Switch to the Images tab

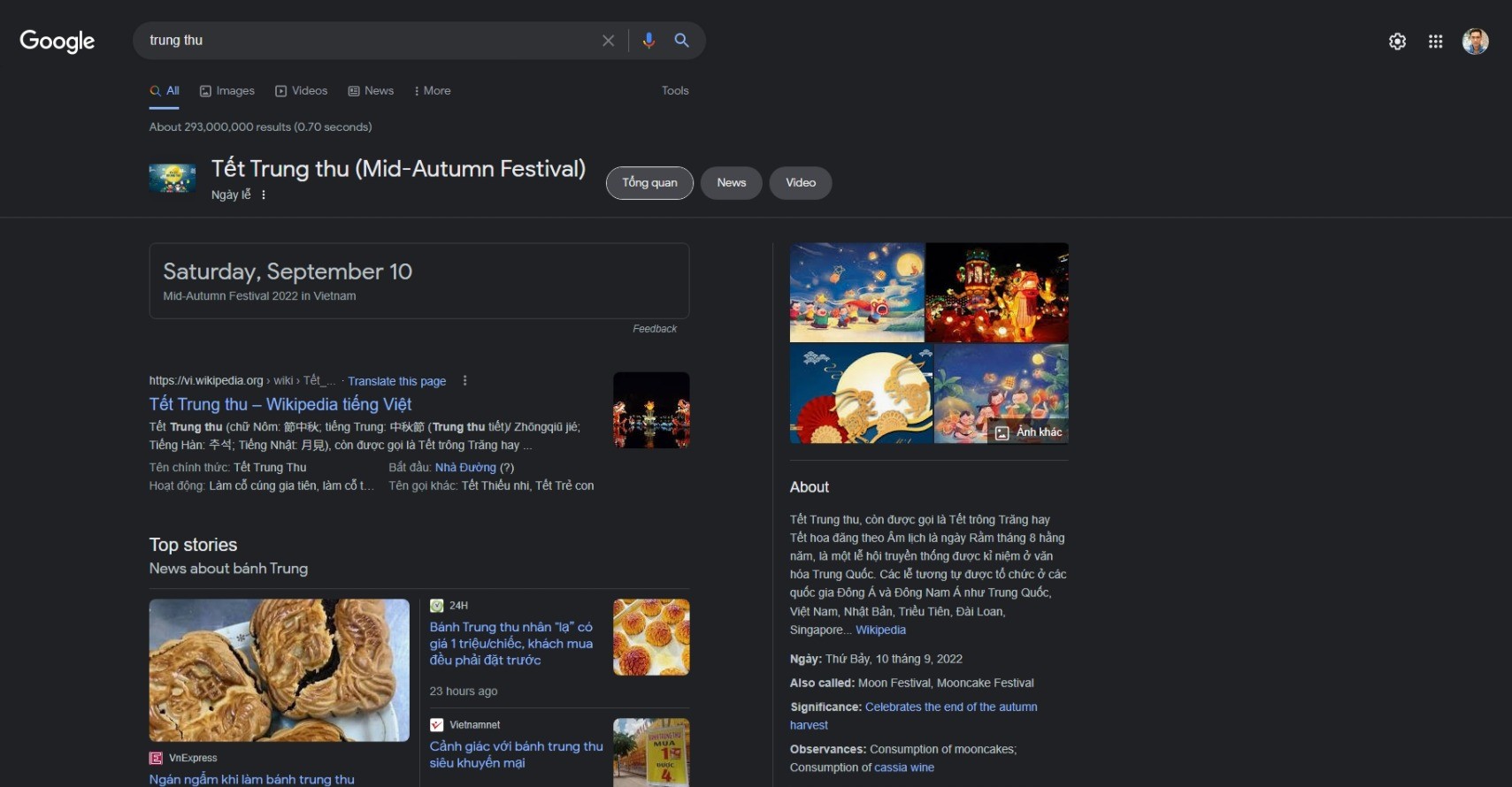[227, 91]
